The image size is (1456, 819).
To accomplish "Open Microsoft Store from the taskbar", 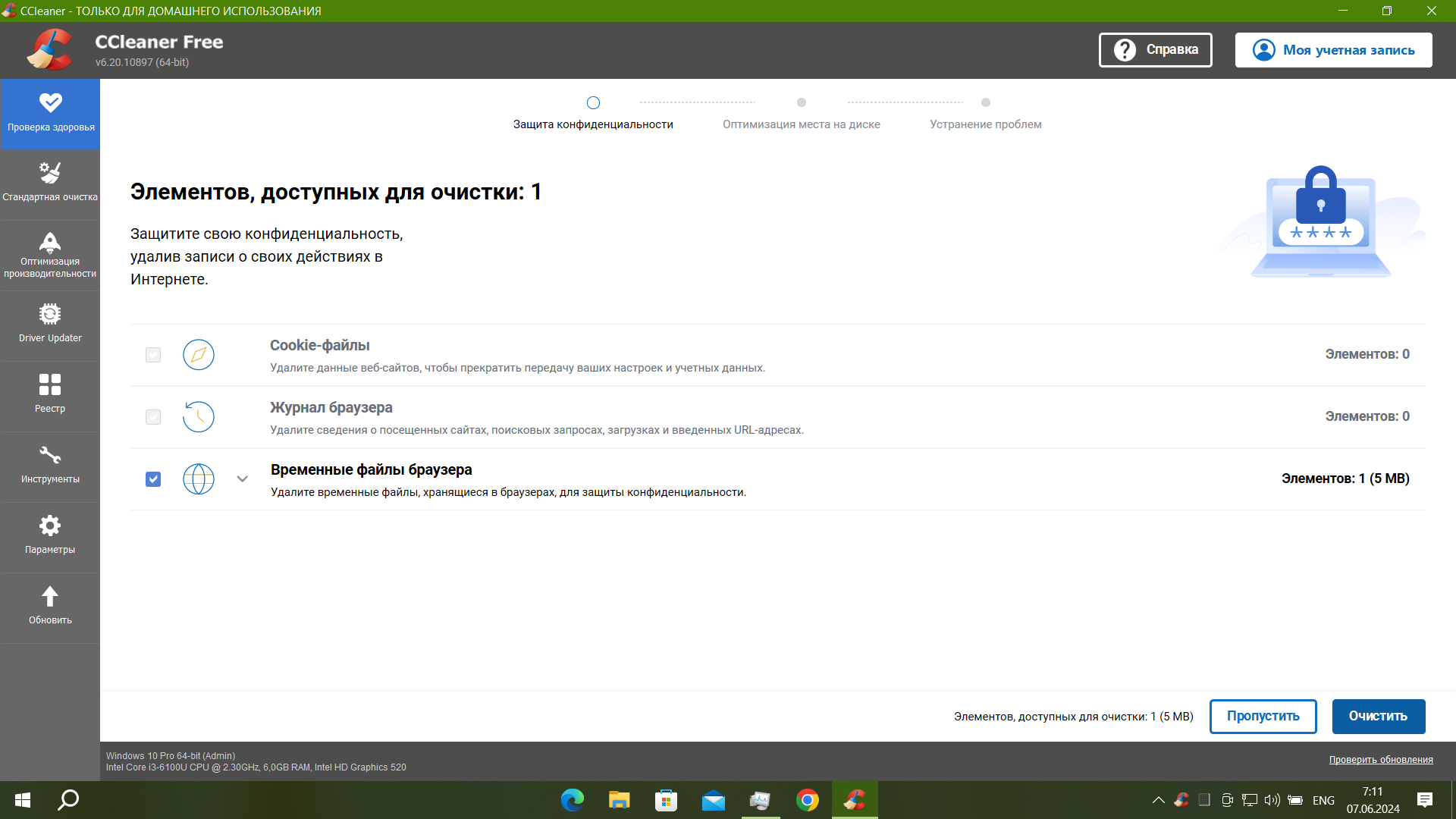I will (667, 800).
